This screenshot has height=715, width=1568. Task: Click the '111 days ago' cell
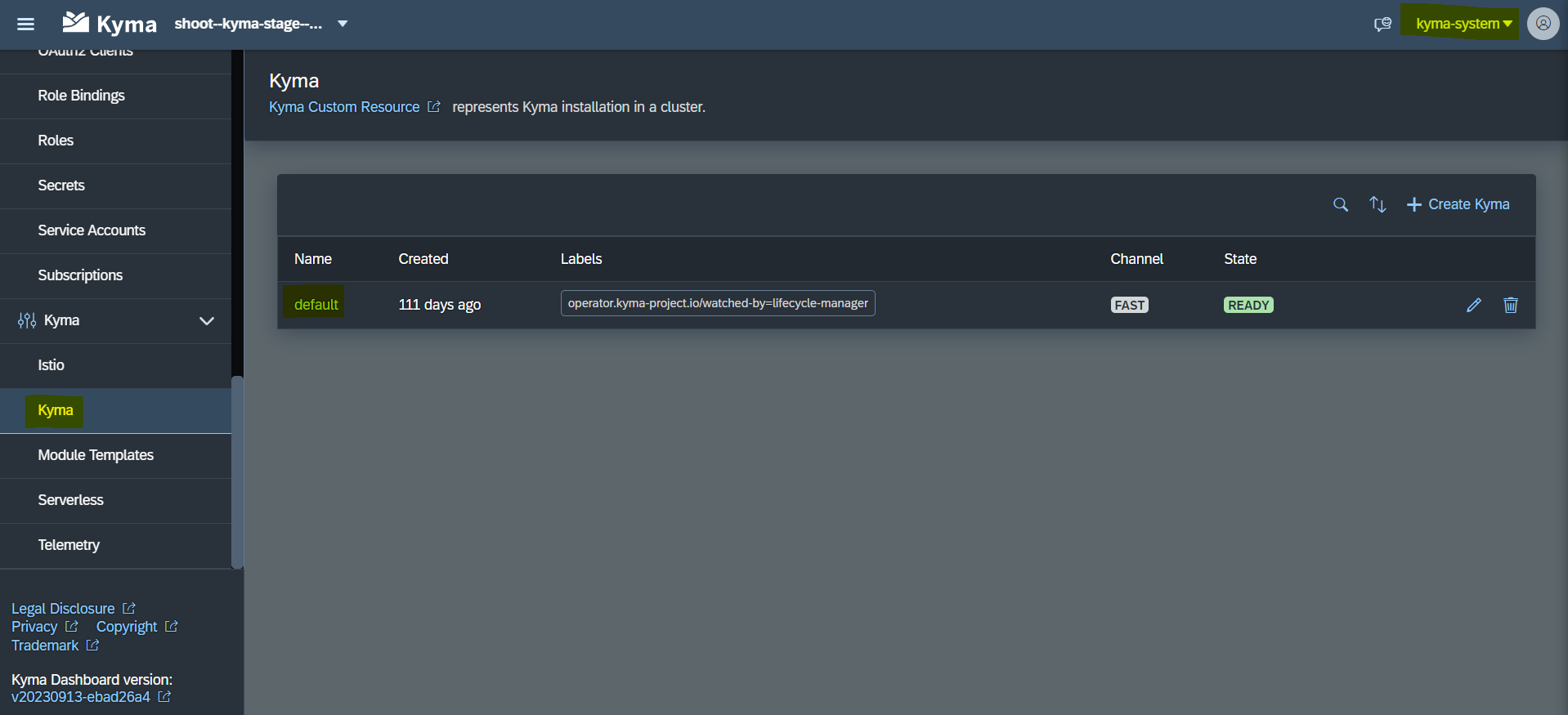point(440,305)
